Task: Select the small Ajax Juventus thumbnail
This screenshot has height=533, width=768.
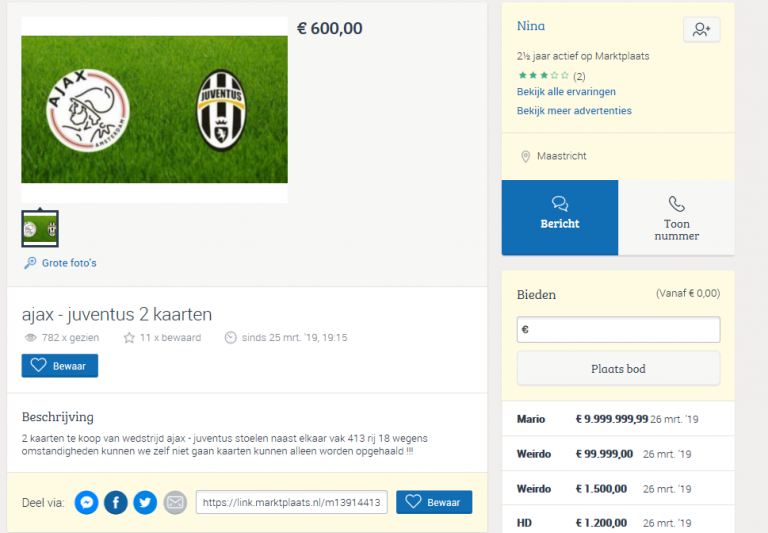Action: [x=40, y=229]
